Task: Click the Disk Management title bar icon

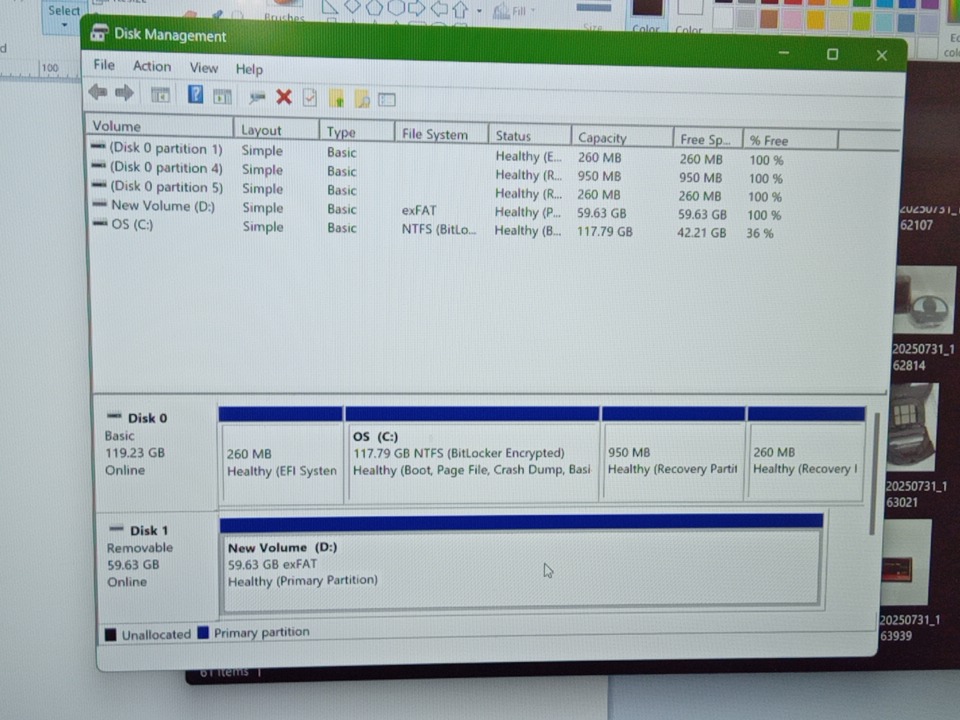Action: pyautogui.click(x=99, y=33)
